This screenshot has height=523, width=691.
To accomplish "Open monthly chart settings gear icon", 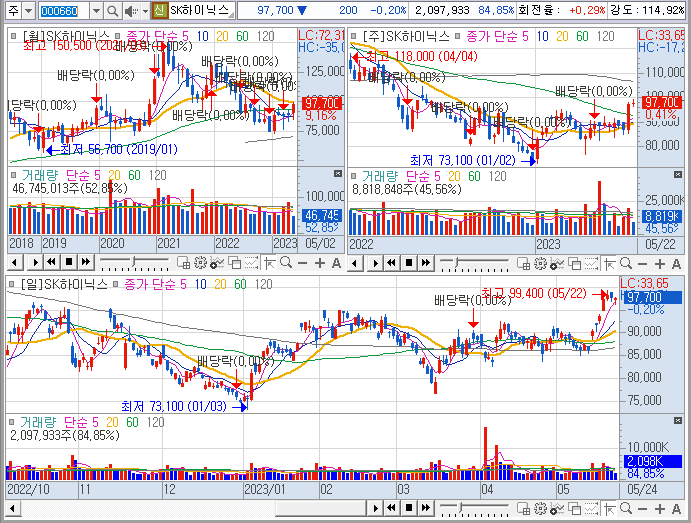I will [x=200, y=263].
